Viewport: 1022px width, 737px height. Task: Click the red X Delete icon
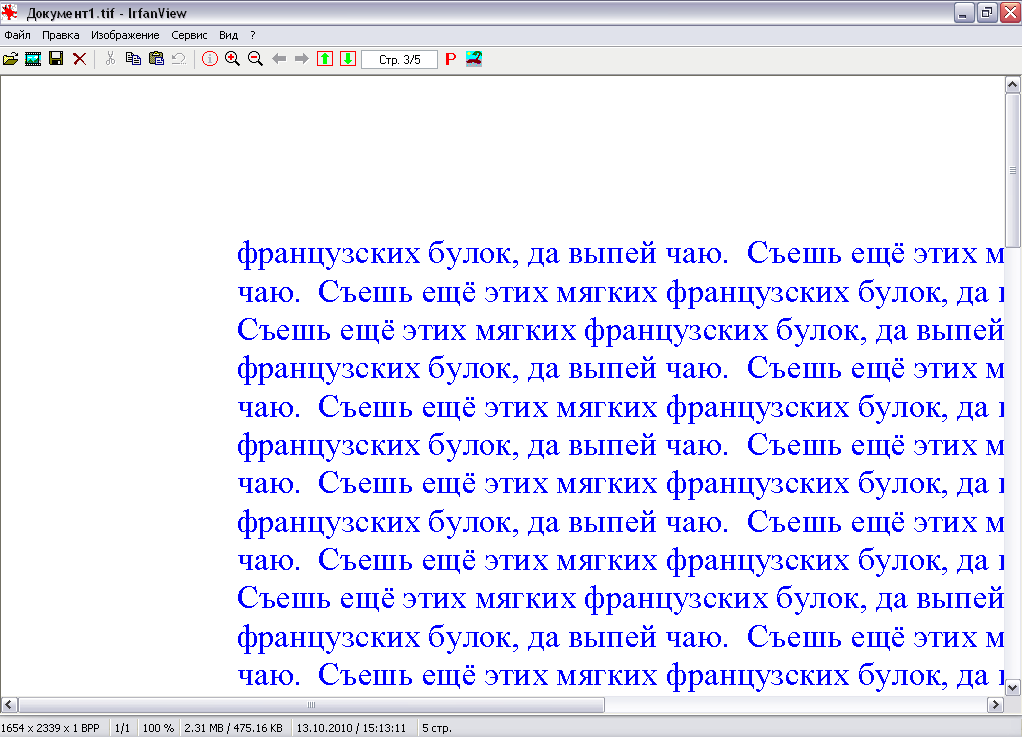pos(79,60)
